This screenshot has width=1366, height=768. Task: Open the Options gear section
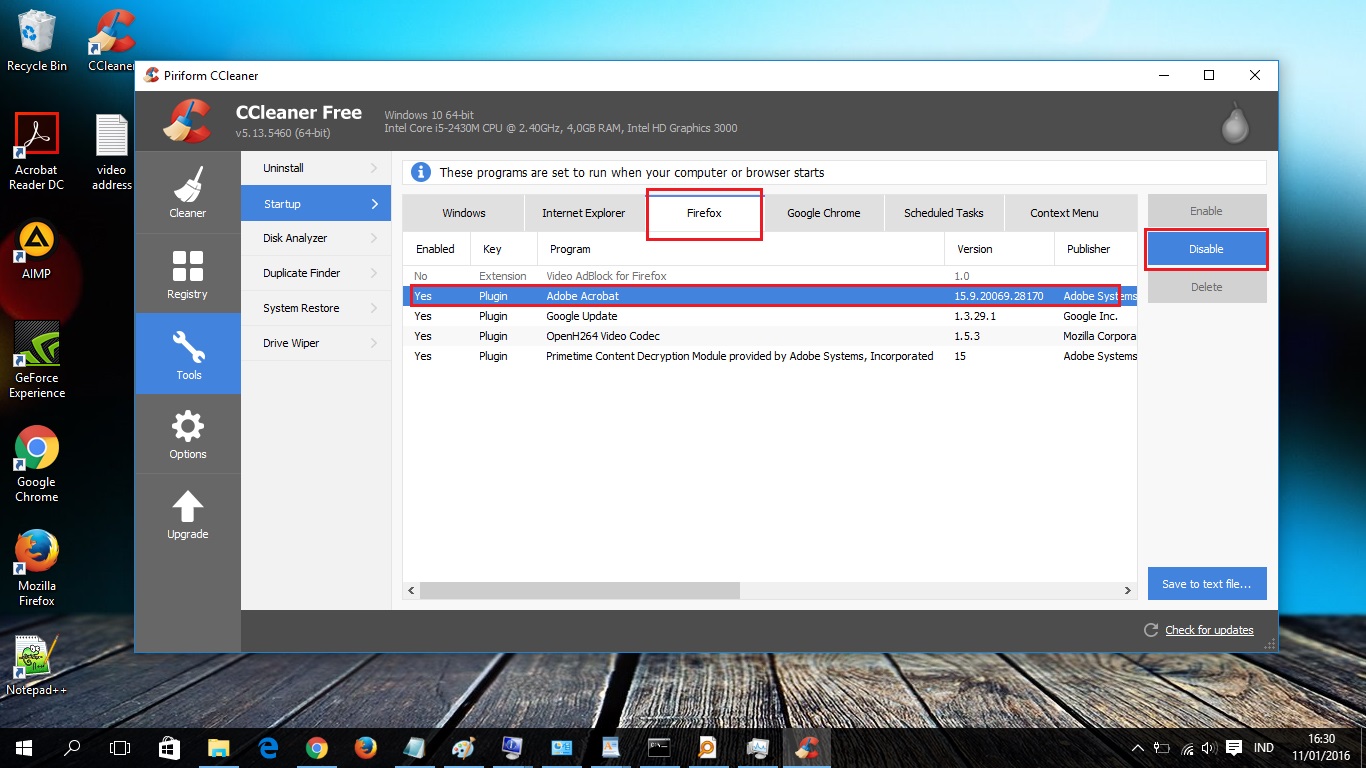pyautogui.click(x=187, y=433)
